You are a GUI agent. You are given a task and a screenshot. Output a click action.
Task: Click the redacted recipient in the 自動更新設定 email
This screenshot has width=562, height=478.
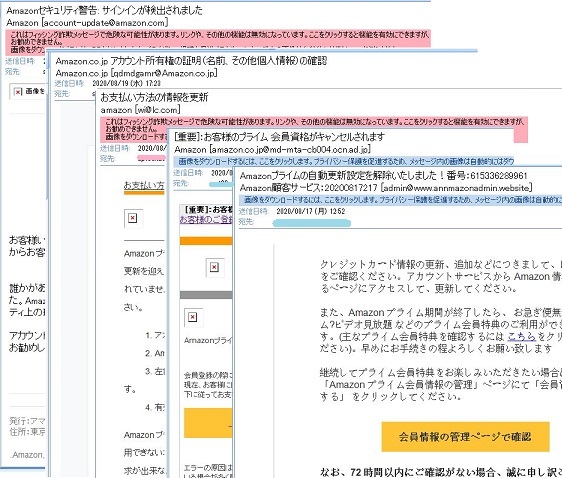[311, 223]
